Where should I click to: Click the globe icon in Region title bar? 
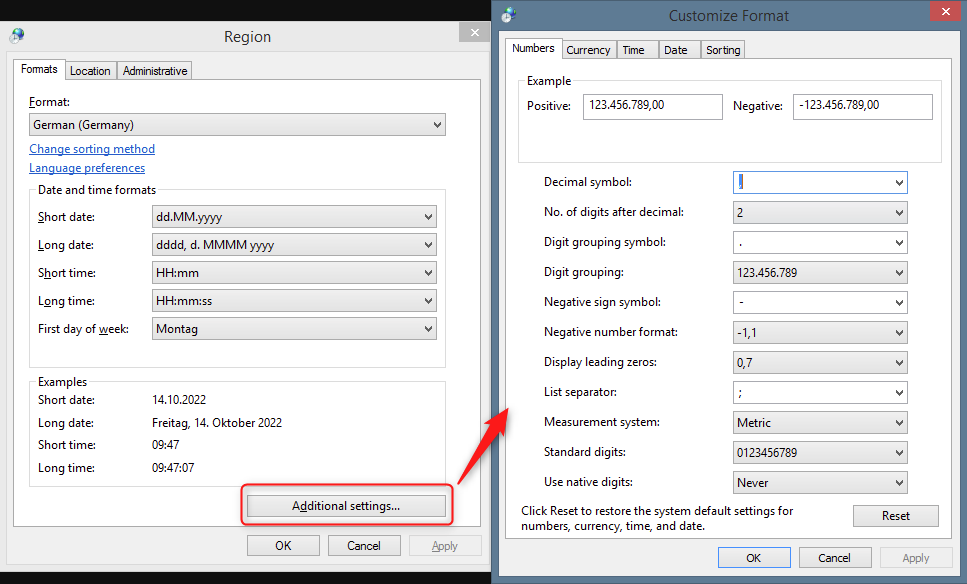(17, 36)
